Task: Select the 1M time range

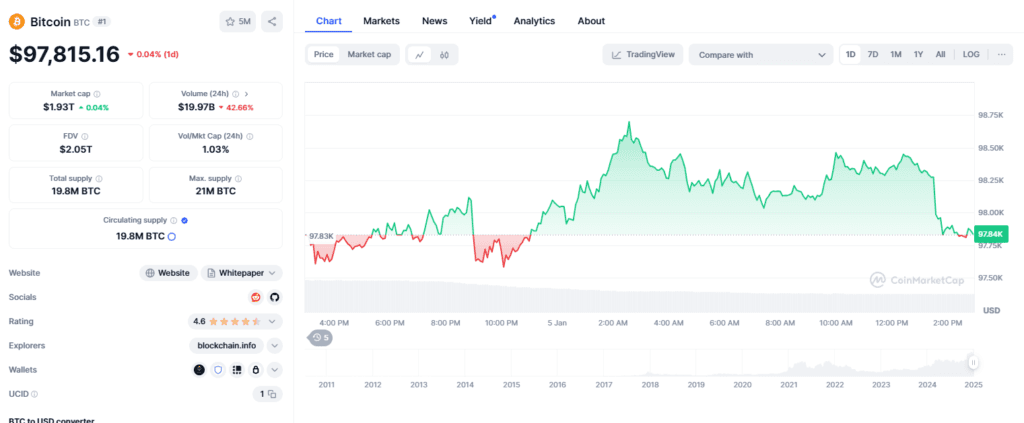Action: pyautogui.click(x=895, y=55)
